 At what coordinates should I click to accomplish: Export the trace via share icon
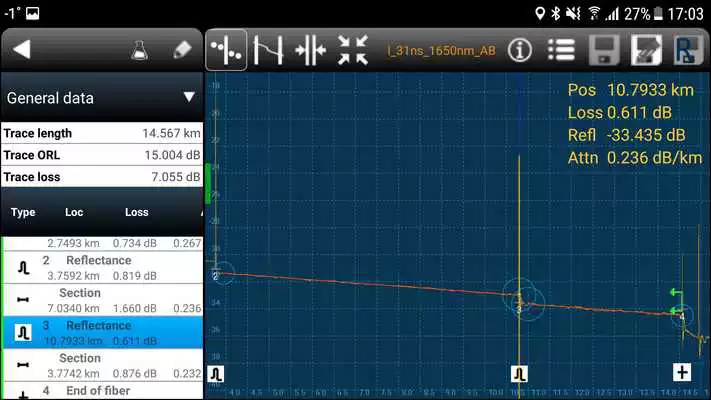pyautogui.click(x=646, y=50)
